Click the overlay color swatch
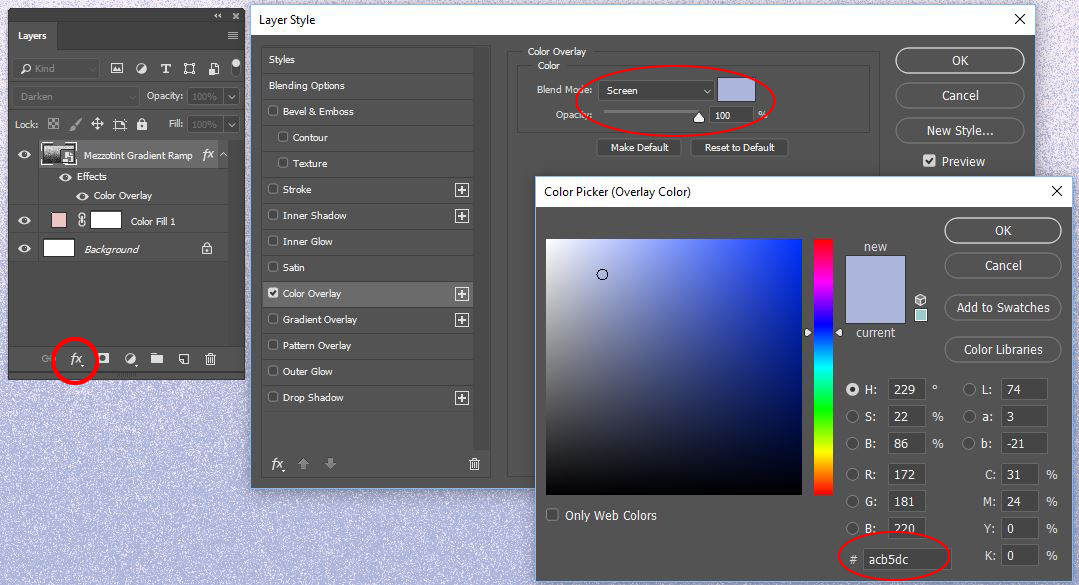1079x585 pixels. click(736, 90)
